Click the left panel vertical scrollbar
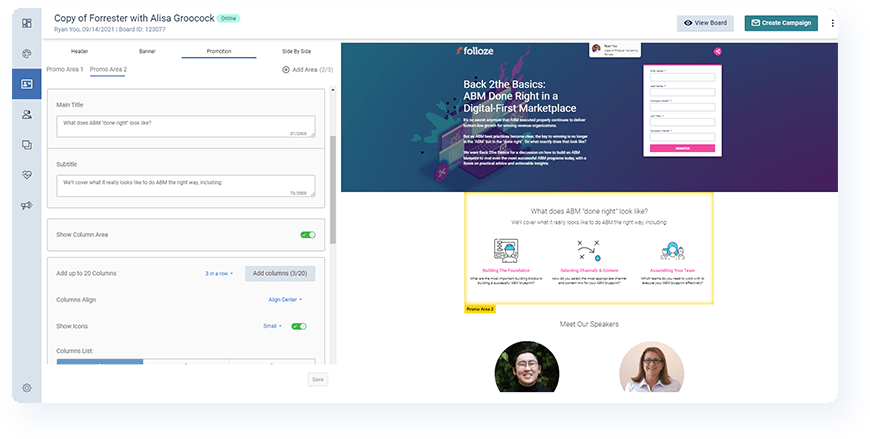The image size is (870, 439). pos(333,188)
